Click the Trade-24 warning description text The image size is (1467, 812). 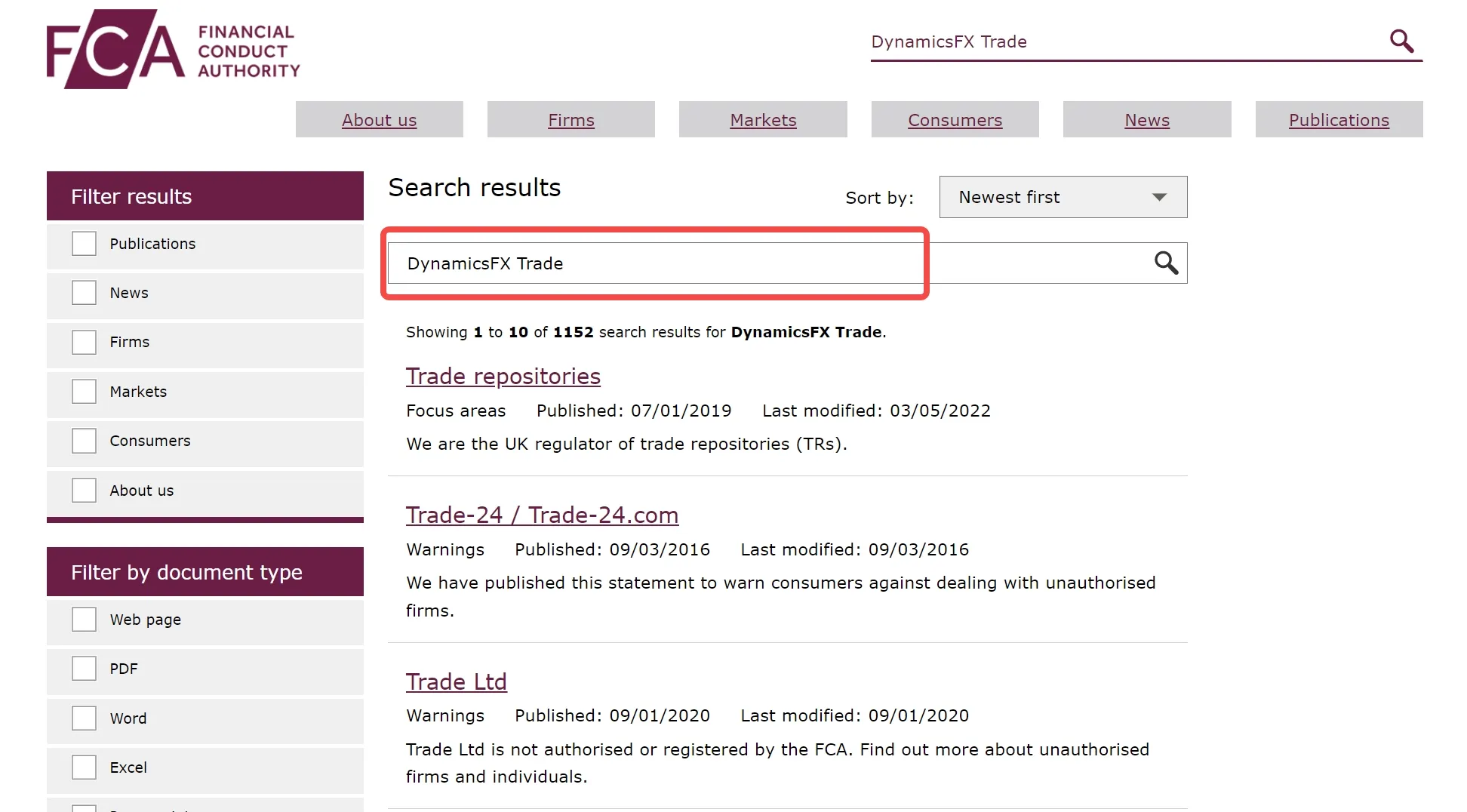coord(781,597)
